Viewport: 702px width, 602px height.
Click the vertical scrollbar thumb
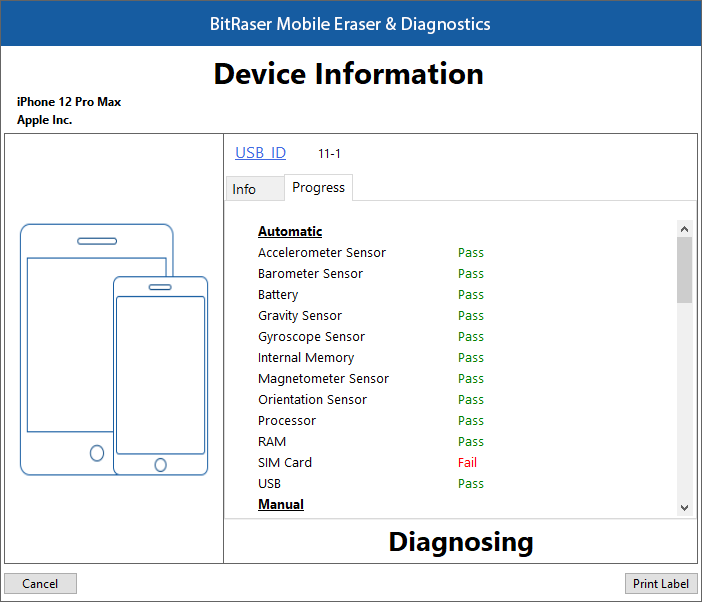(684, 270)
